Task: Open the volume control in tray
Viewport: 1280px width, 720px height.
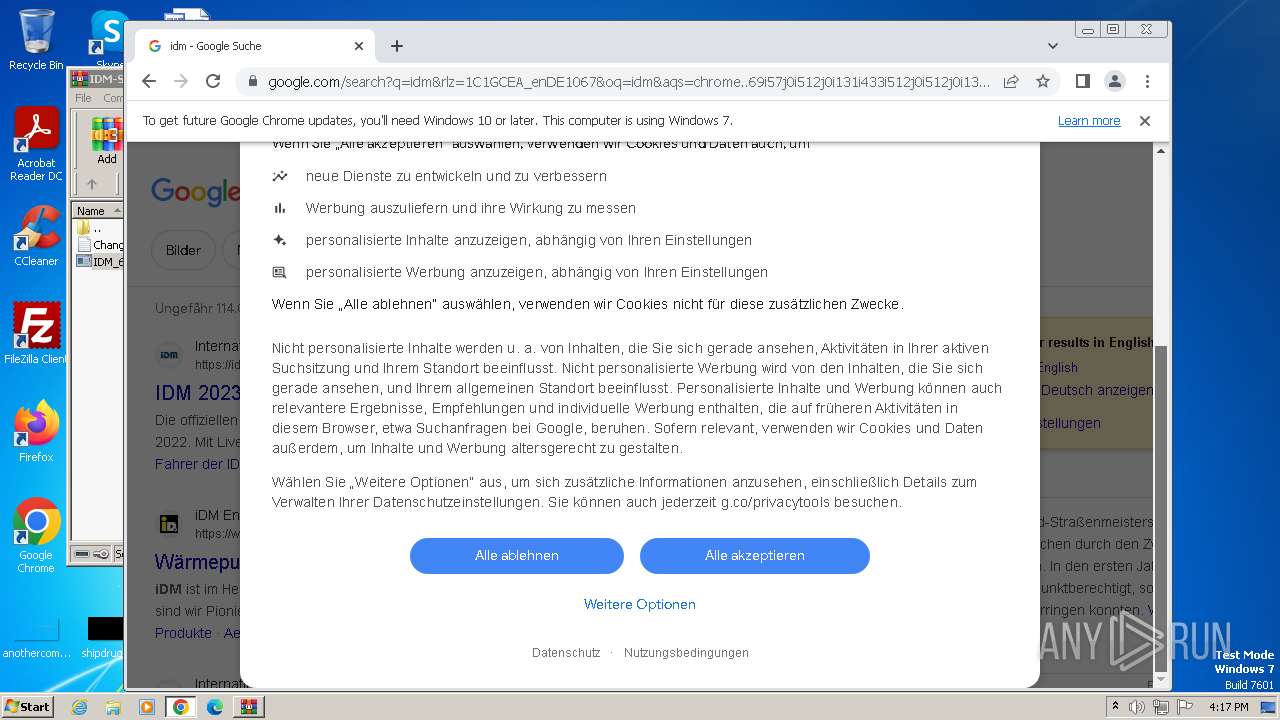Action: pos(1138,707)
